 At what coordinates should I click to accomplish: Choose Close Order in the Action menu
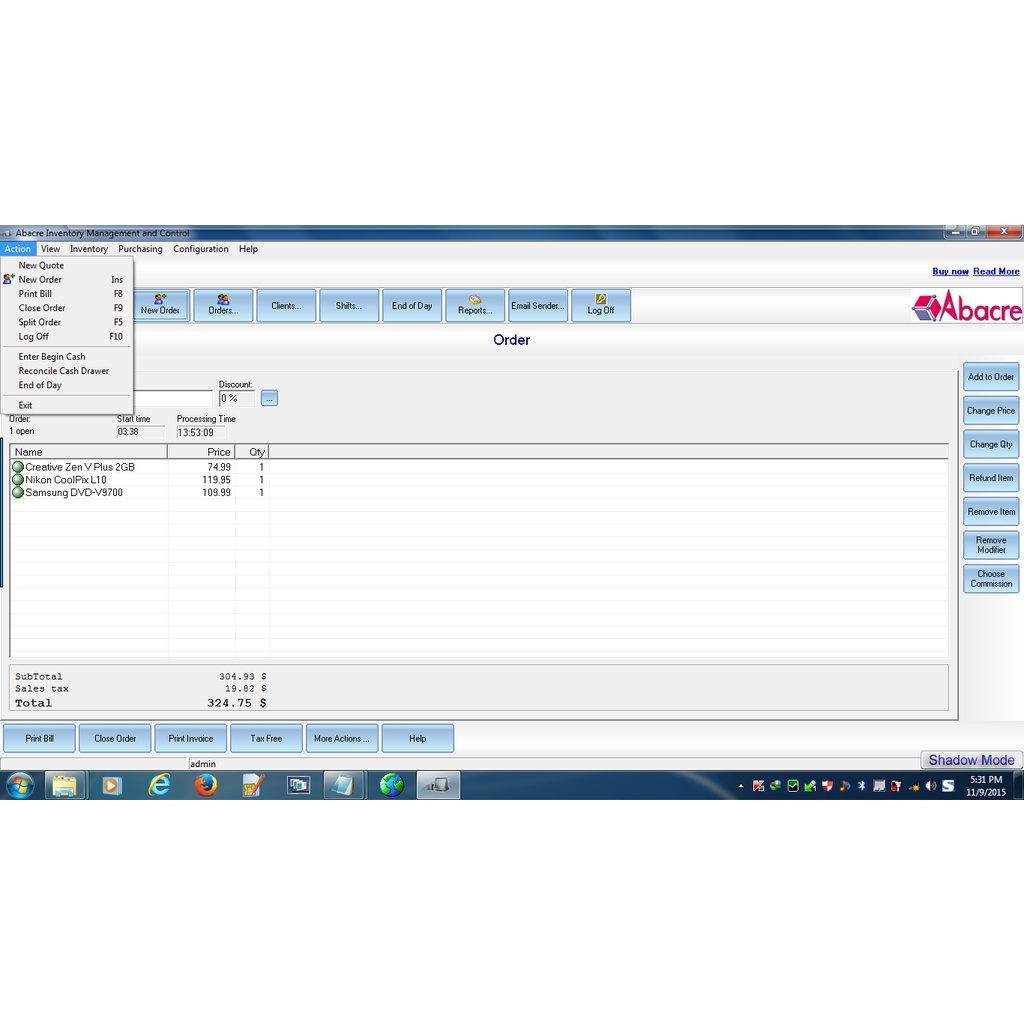pyautogui.click(x=67, y=308)
